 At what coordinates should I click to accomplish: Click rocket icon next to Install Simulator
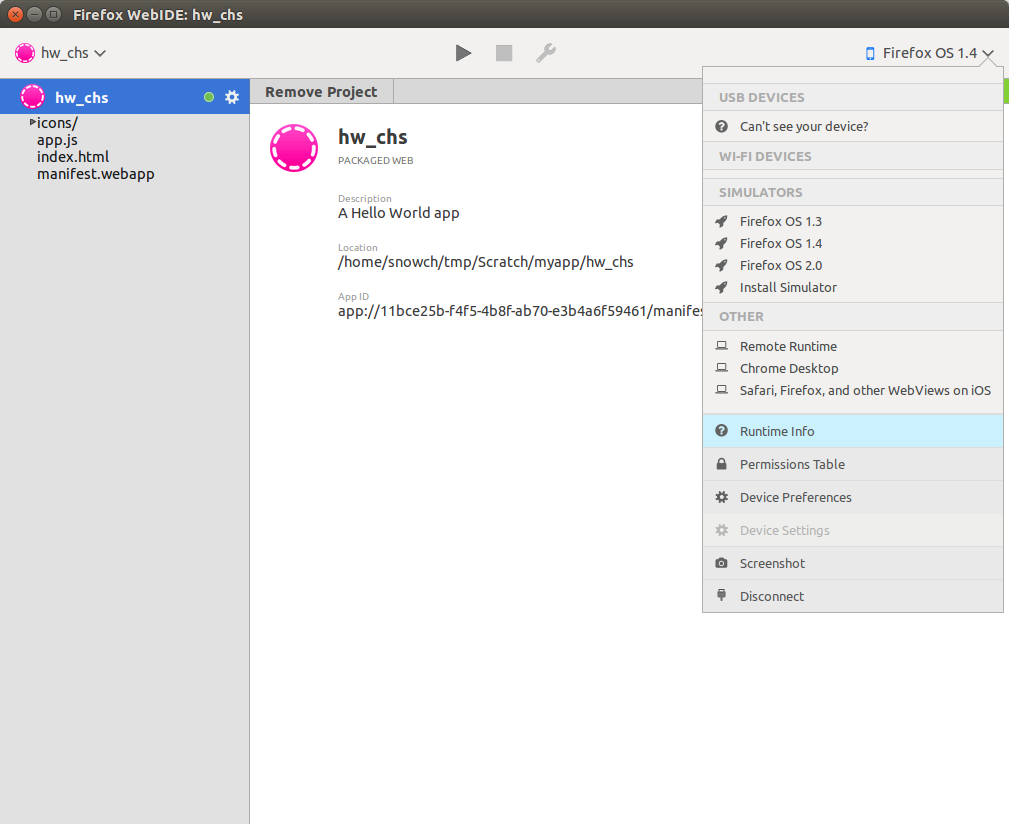click(x=721, y=288)
